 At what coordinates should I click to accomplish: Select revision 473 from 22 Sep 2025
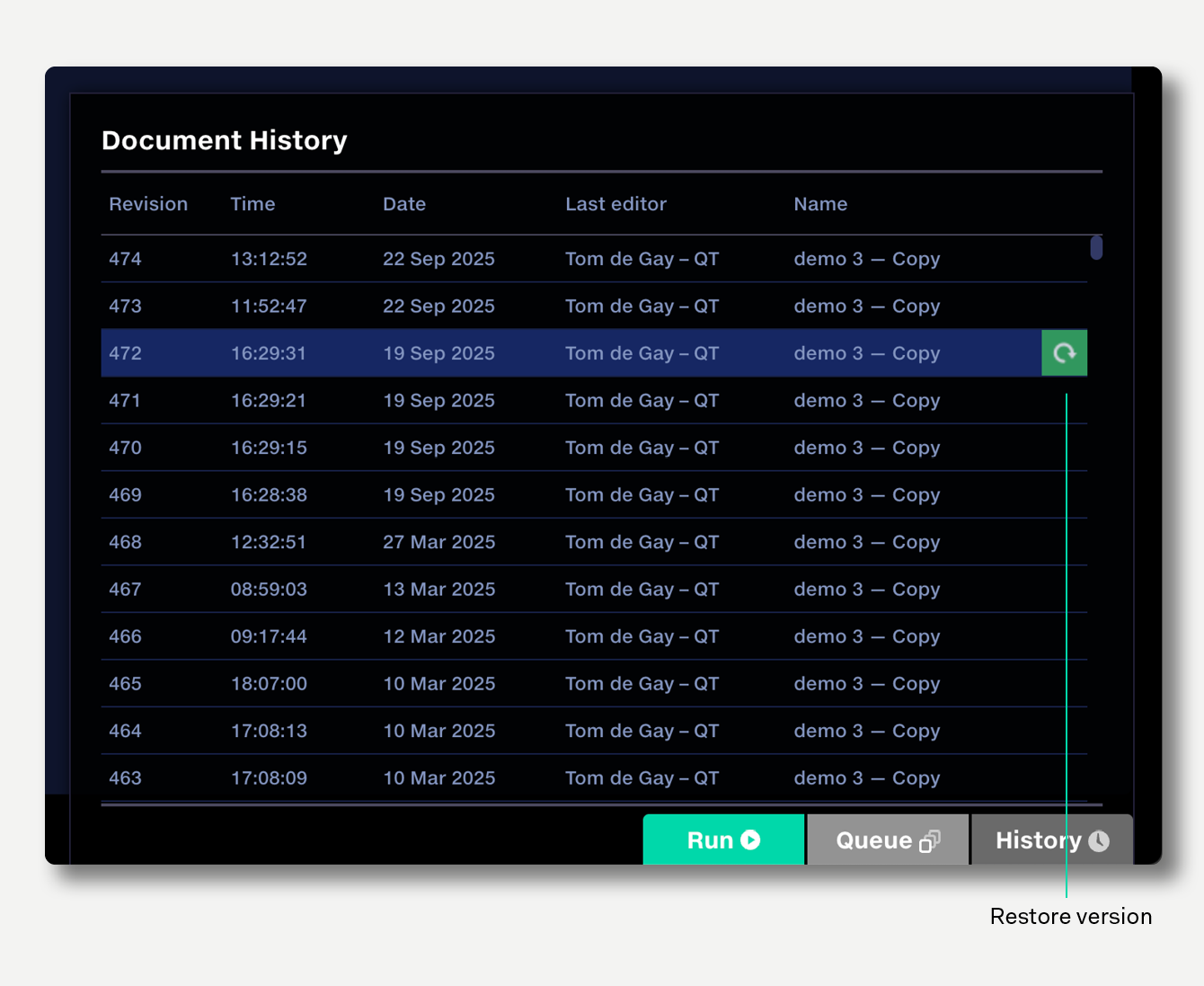[x=593, y=306]
